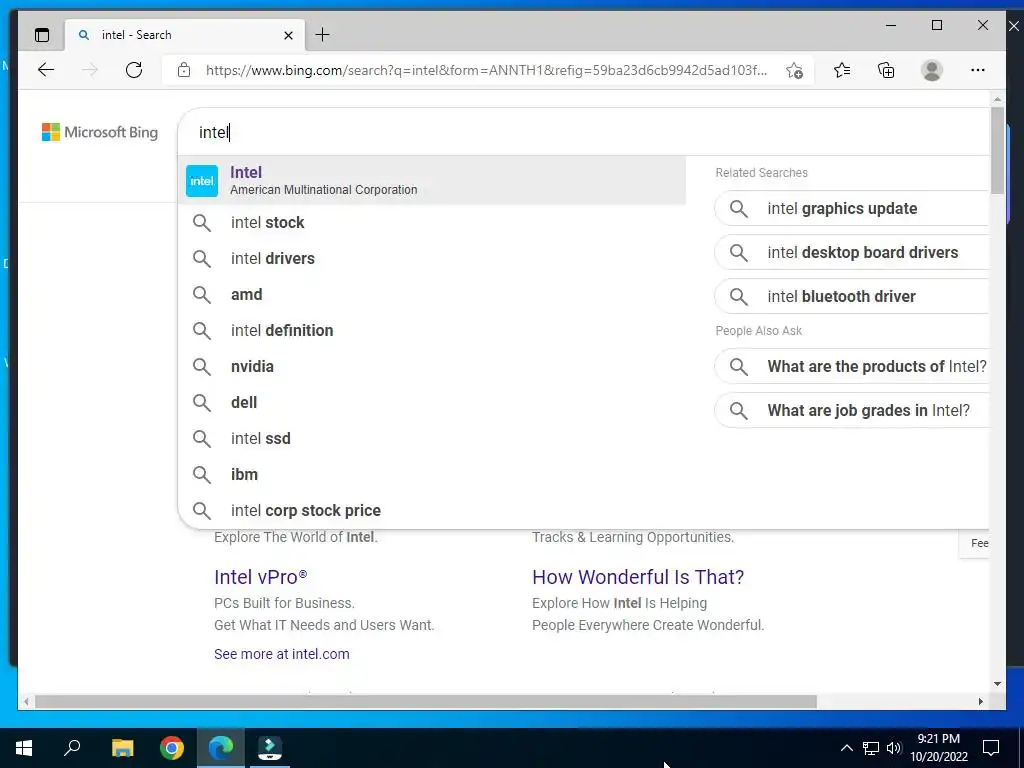Image resolution: width=1024 pixels, height=768 pixels.
Task: Open the Edge profile avatar
Action: [x=932, y=70]
